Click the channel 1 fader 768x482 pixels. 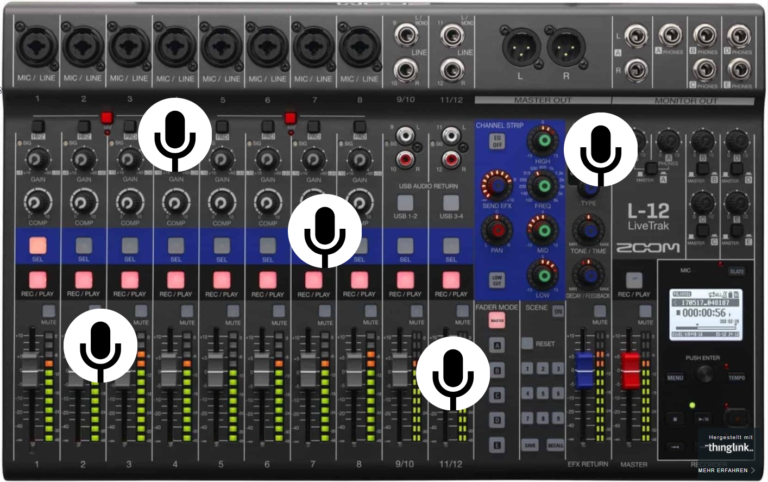tap(30, 370)
